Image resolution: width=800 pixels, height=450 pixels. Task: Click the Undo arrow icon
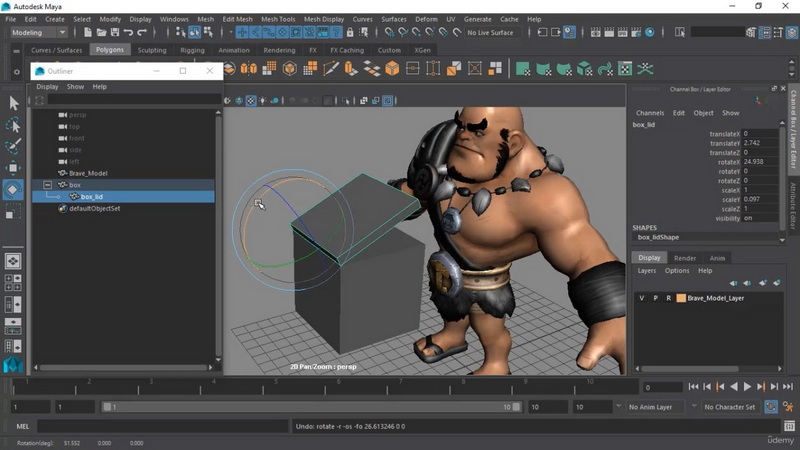tap(128, 32)
